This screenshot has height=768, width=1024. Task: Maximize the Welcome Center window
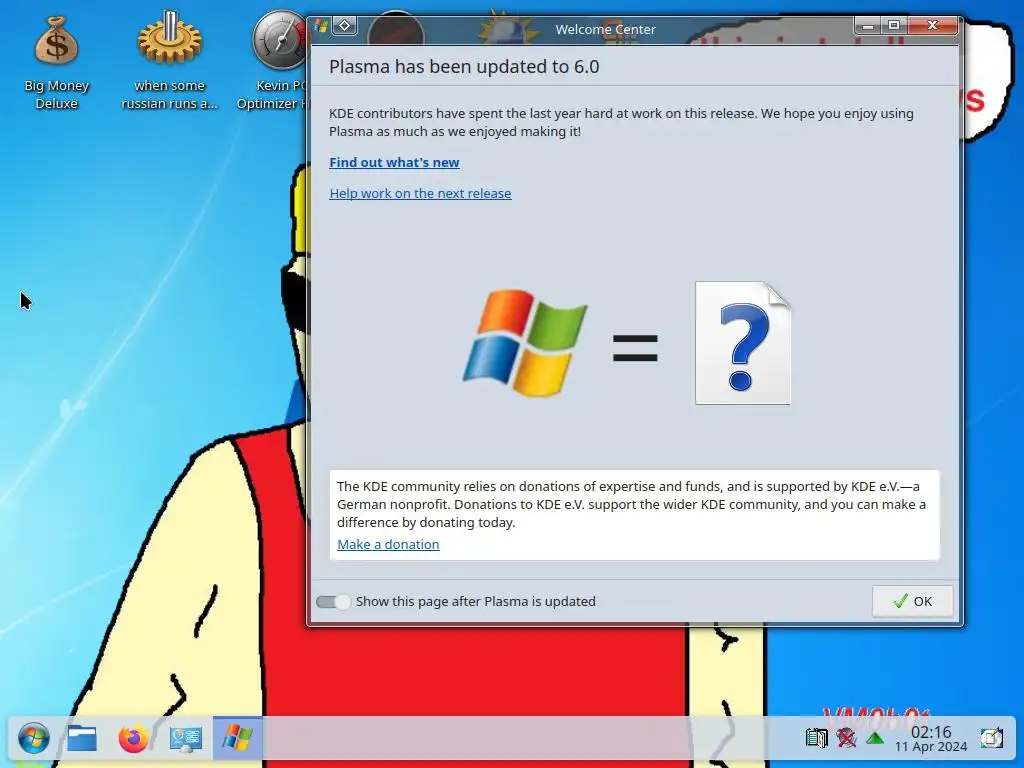click(x=893, y=26)
